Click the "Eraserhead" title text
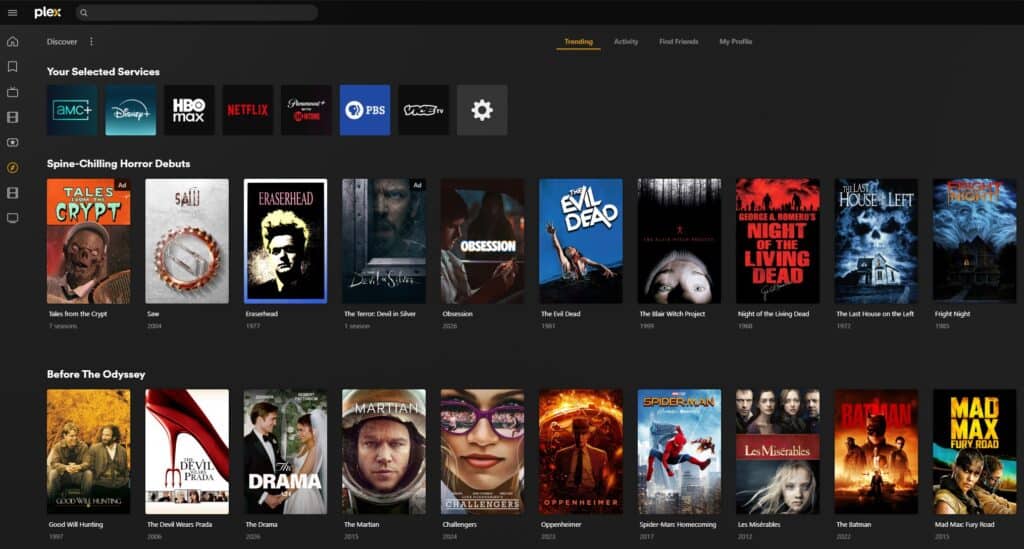This screenshot has height=549, width=1024. coord(262,314)
